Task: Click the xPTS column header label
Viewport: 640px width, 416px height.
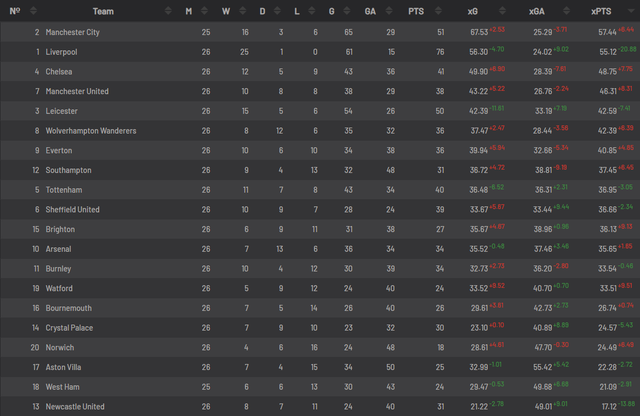Action: (x=601, y=11)
